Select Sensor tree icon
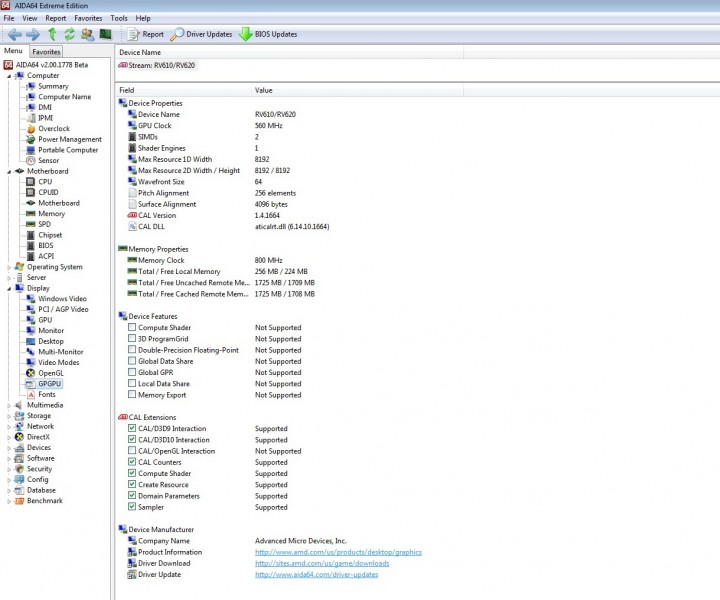Viewport: 720px width, 600px height. 31,160
